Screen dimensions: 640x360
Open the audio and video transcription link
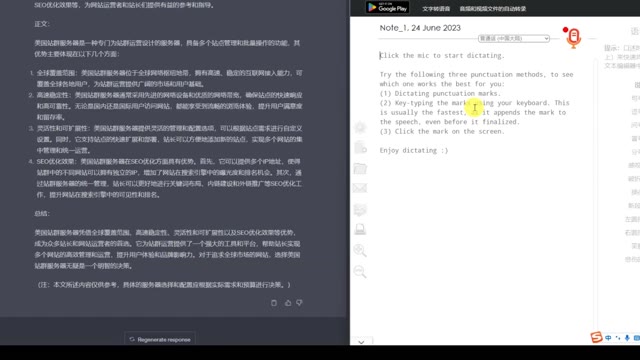tap(493, 9)
